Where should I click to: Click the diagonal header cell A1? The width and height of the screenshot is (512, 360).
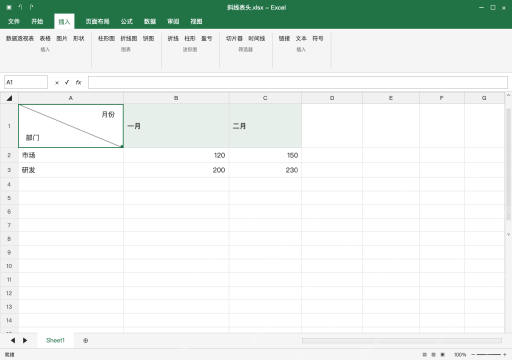[x=71, y=126]
